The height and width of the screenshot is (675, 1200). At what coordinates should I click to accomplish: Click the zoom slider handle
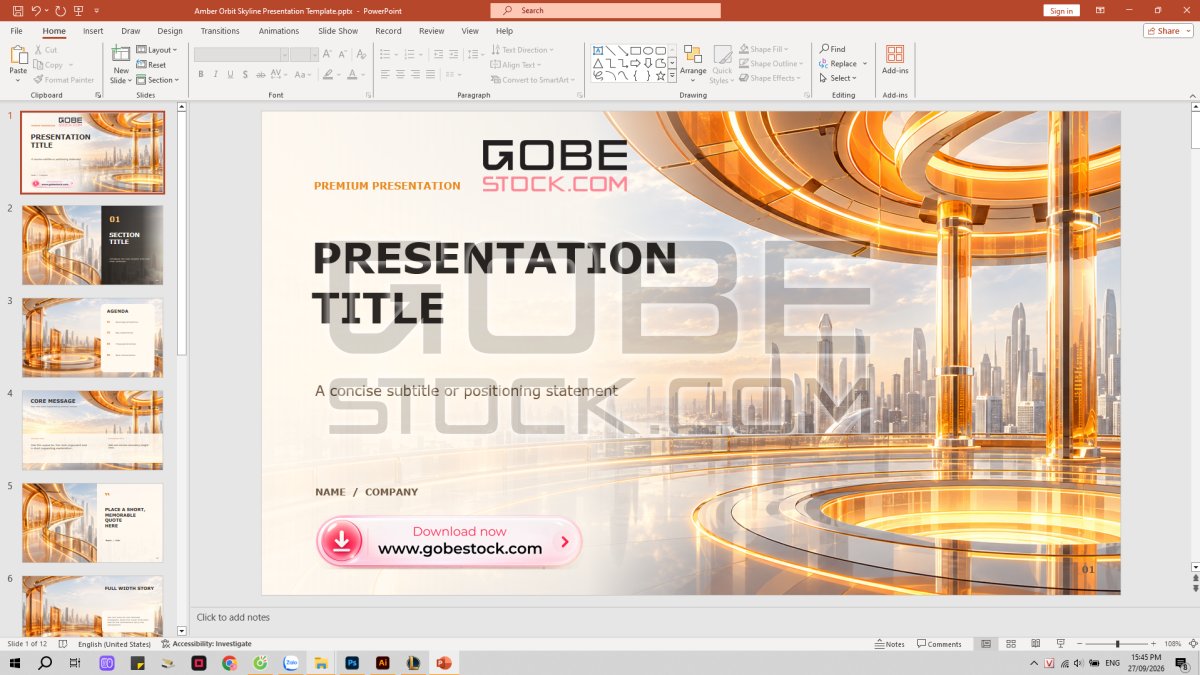pos(1118,644)
